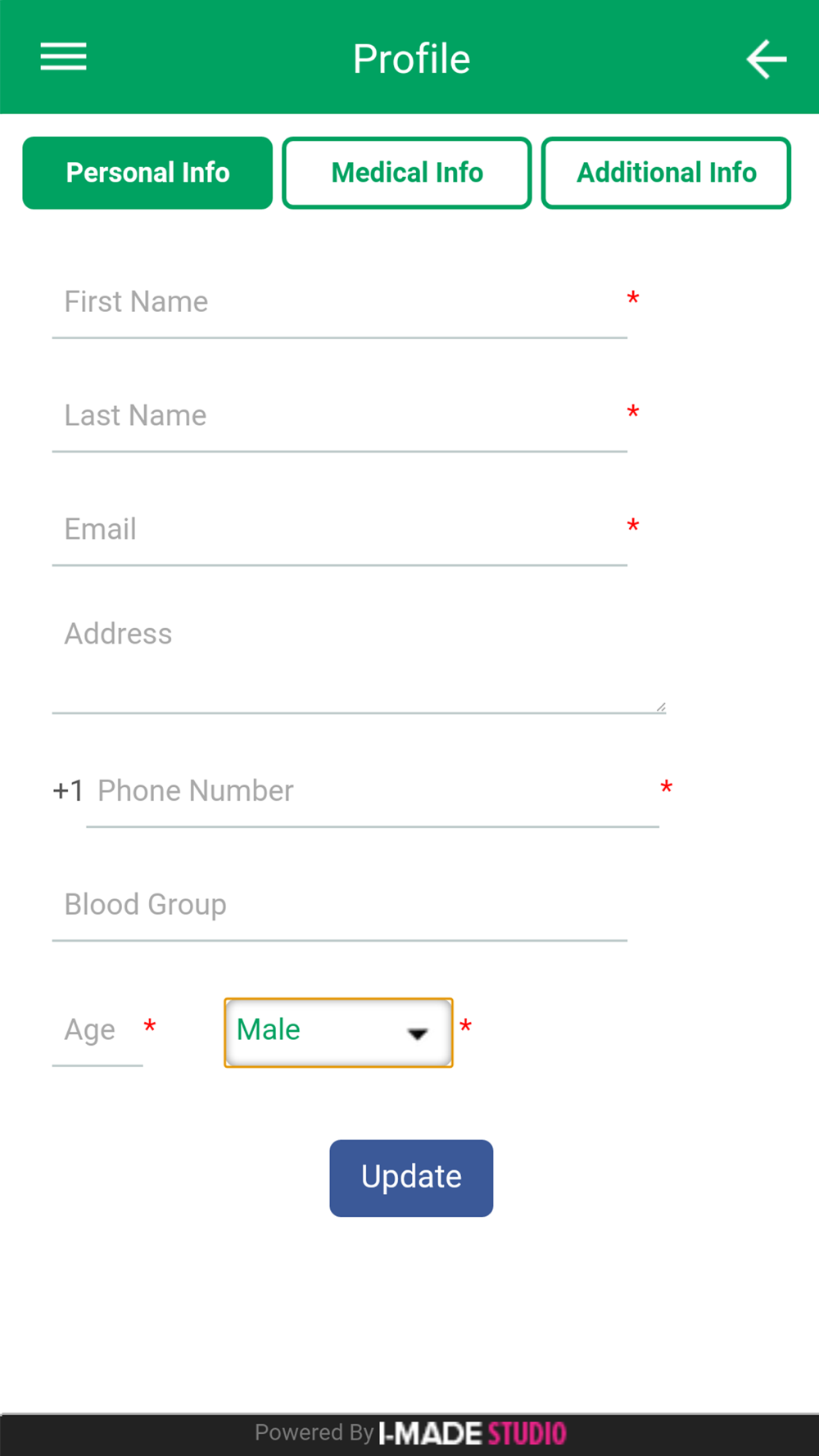Image resolution: width=819 pixels, height=1456 pixels.
Task: Click into the Last Name field
Action: coord(339,416)
